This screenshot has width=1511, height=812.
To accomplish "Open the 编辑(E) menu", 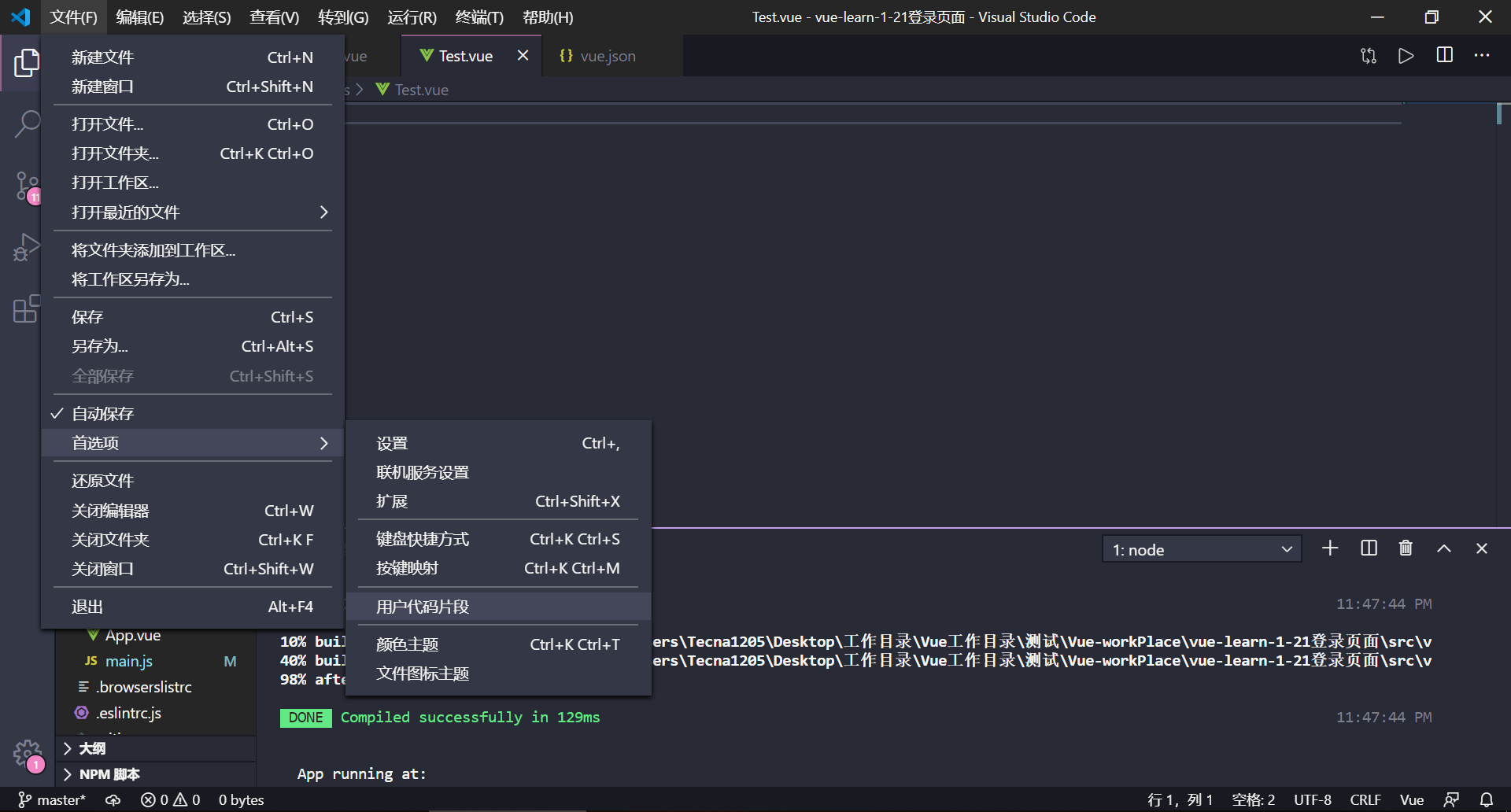I will click(140, 17).
